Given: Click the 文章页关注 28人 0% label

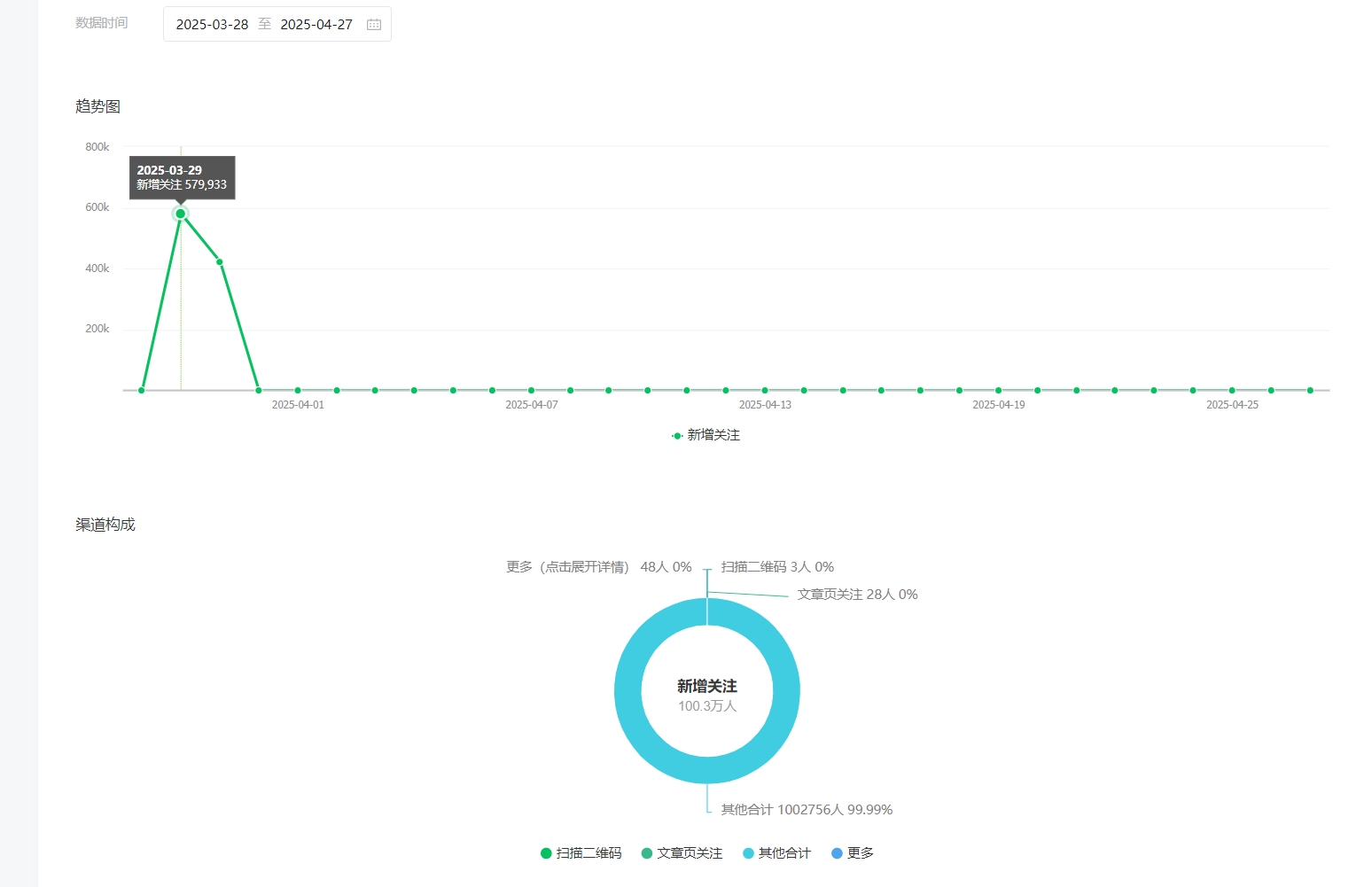Looking at the screenshot, I should [x=857, y=595].
